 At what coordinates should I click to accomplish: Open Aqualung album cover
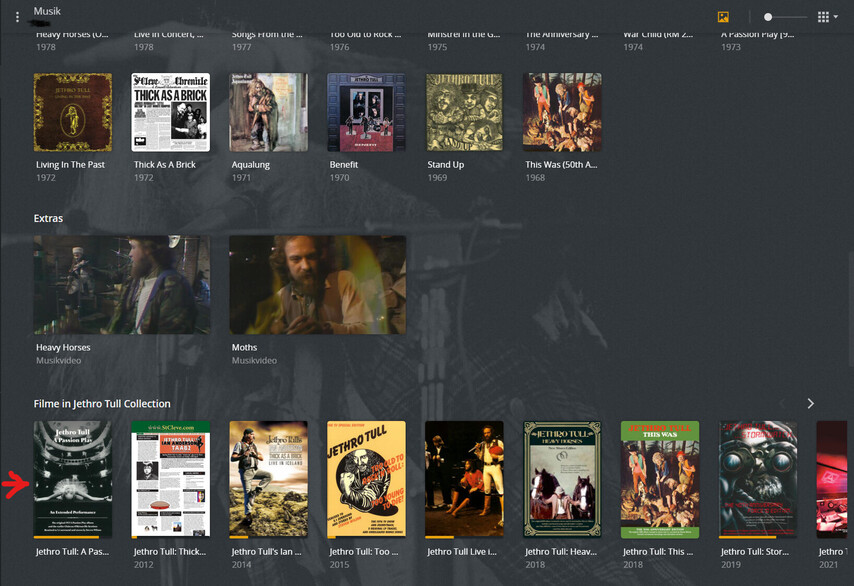coord(269,112)
